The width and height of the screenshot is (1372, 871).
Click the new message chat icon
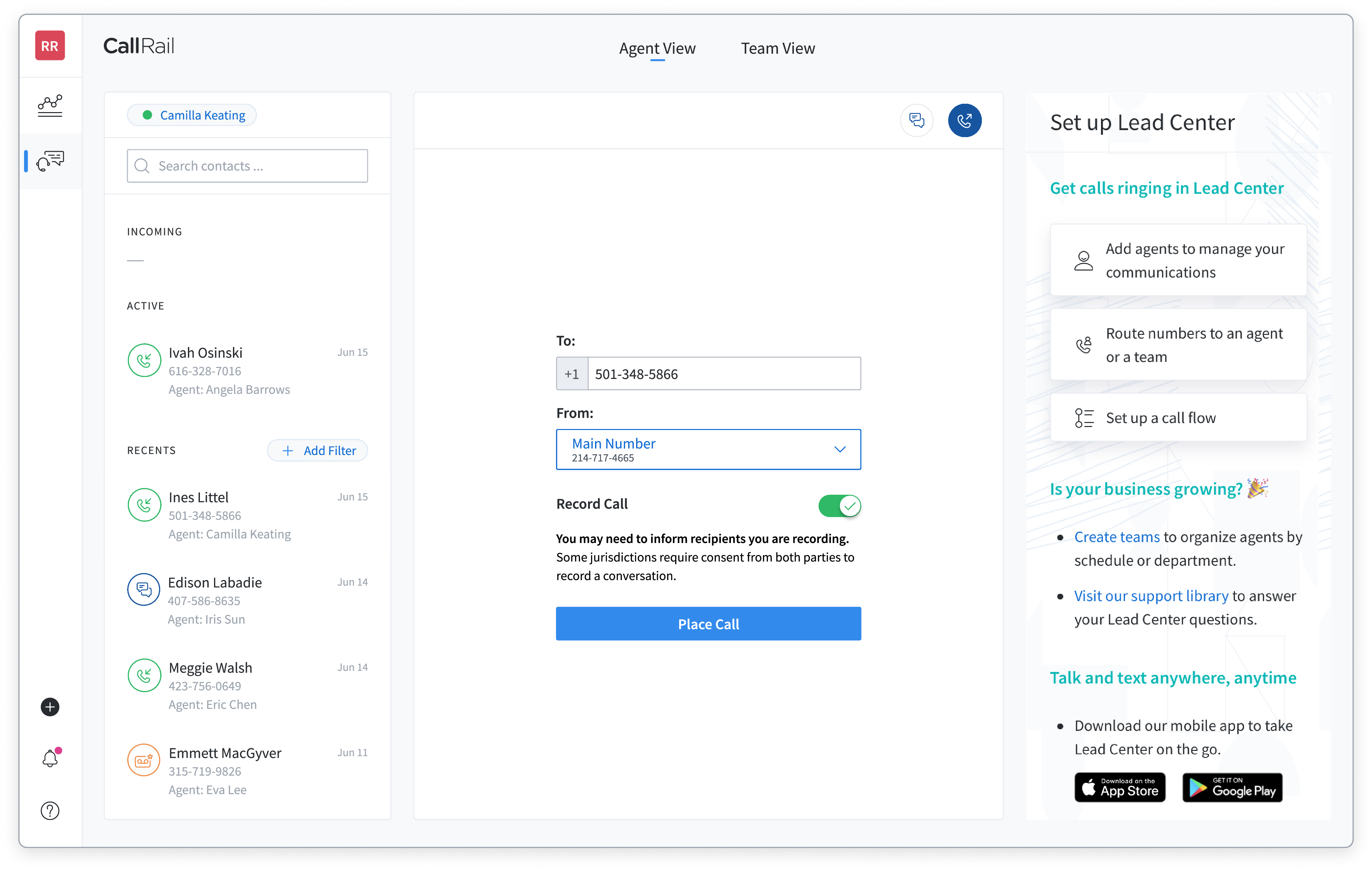pyautogui.click(x=917, y=120)
